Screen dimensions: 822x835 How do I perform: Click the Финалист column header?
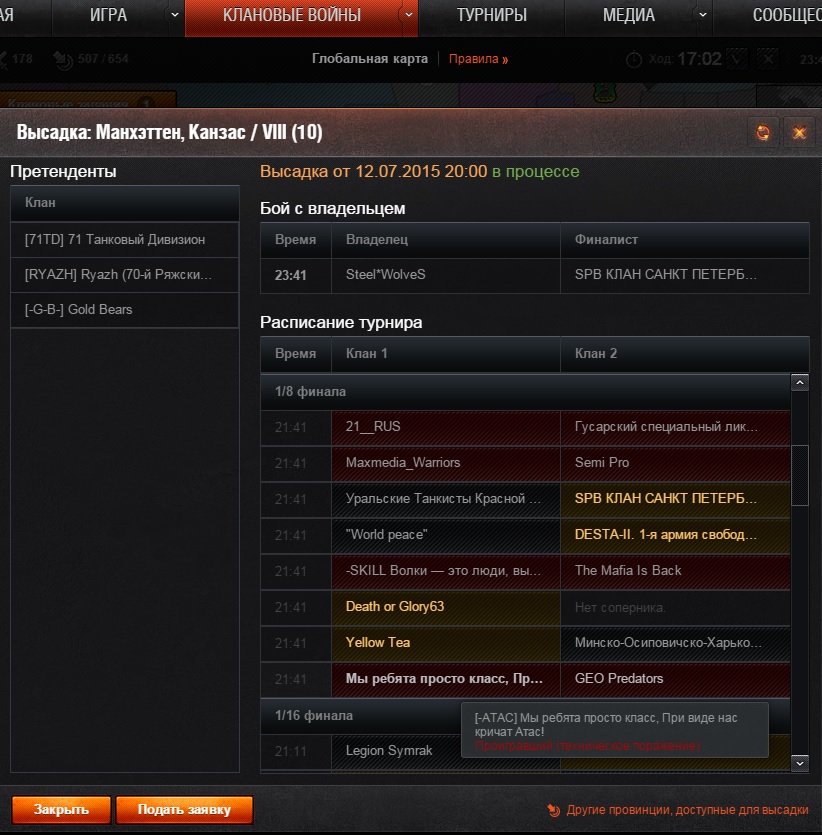pyautogui.click(x=685, y=240)
